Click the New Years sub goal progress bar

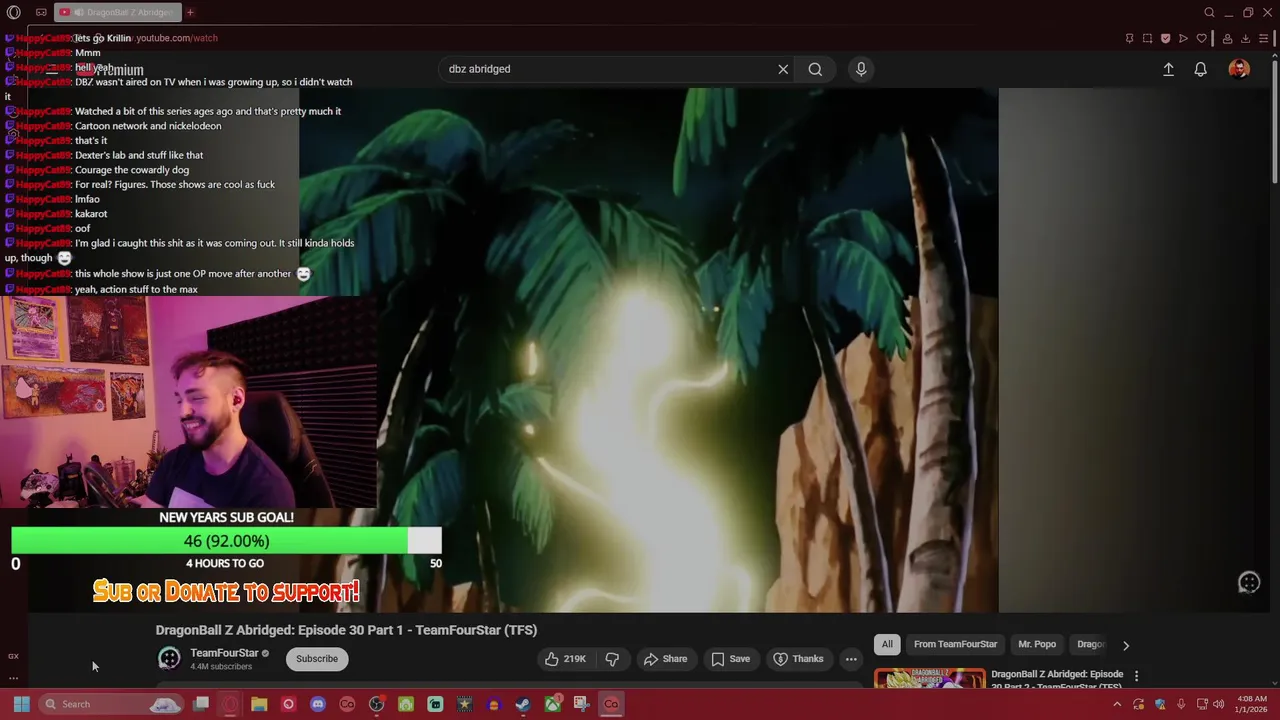(x=226, y=541)
